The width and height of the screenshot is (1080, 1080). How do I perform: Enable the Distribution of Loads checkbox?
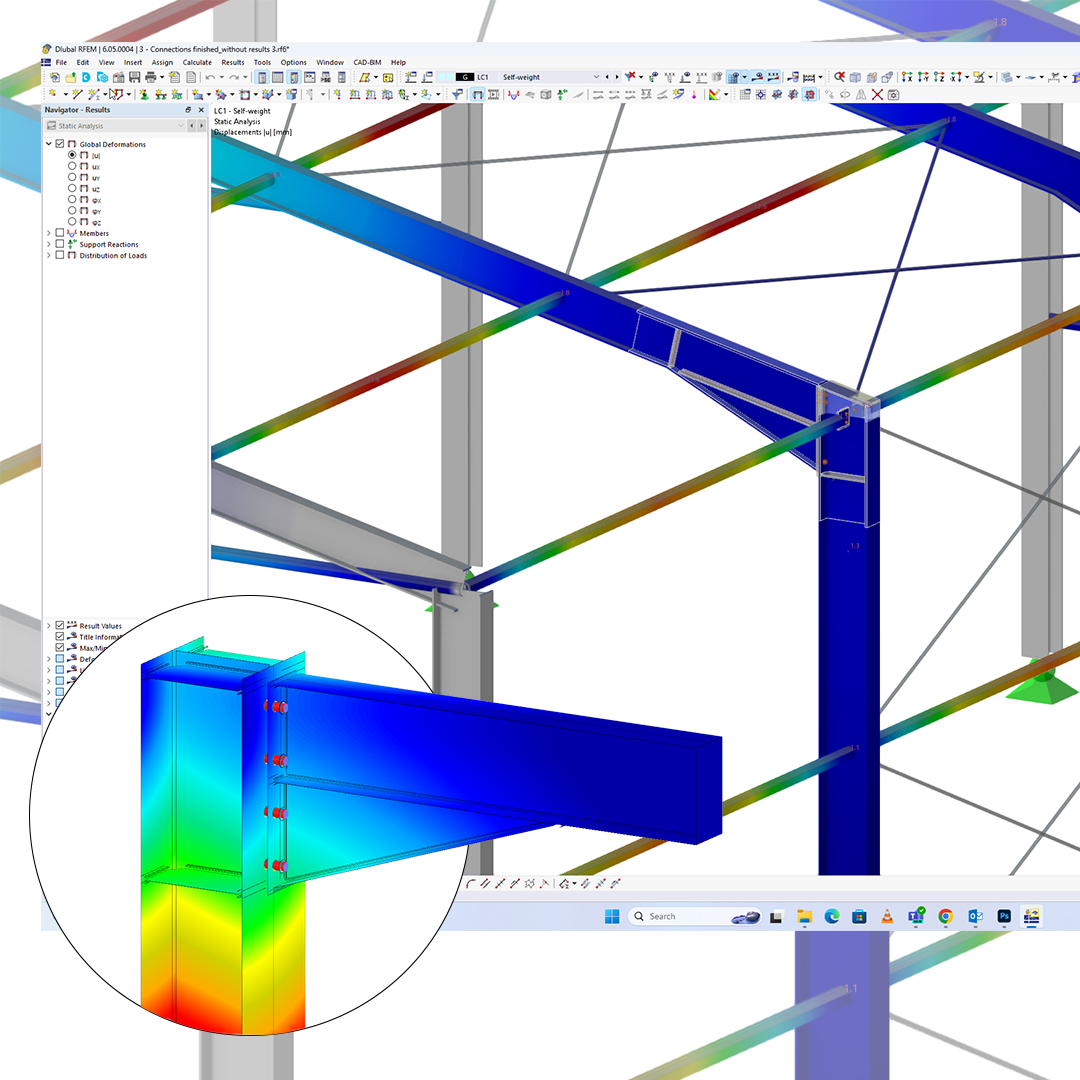tap(60, 255)
